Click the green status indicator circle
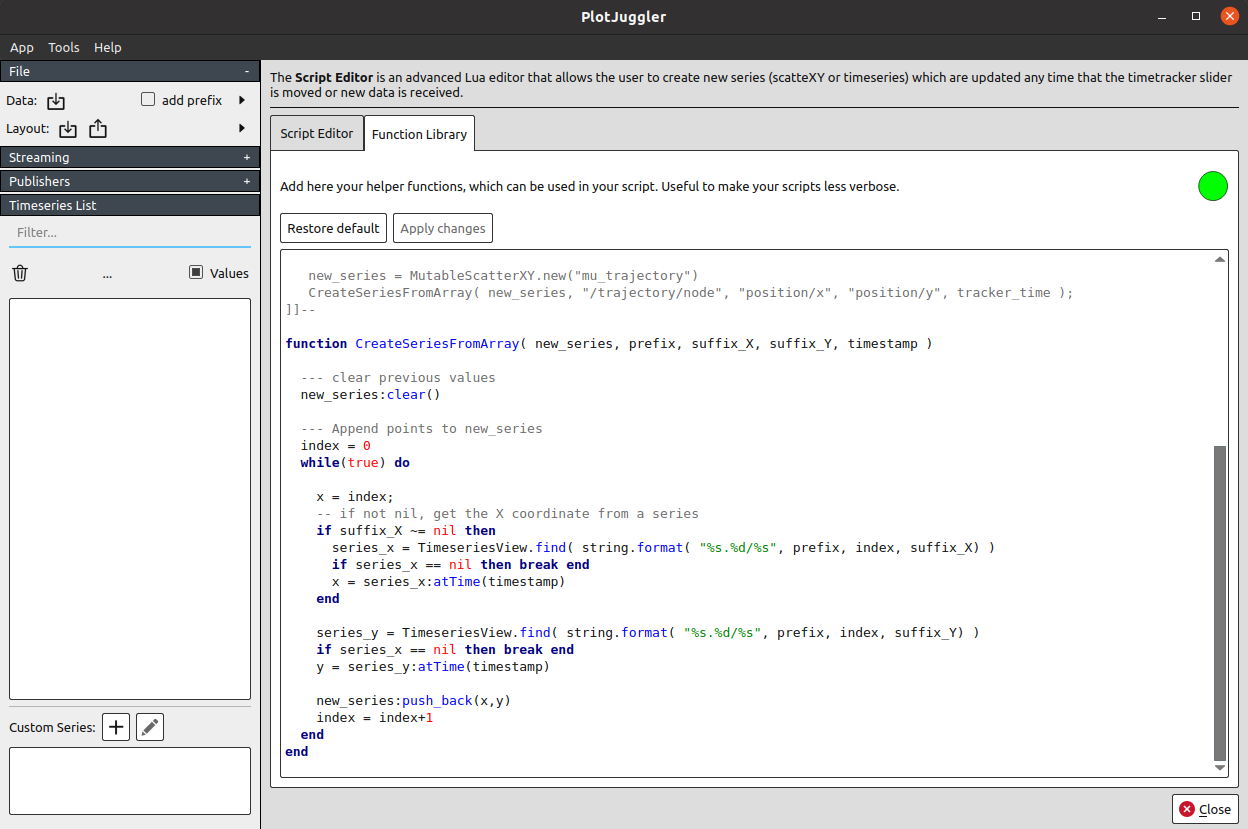Image resolution: width=1248 pixels, height=829 pixels. (1213, 186)
